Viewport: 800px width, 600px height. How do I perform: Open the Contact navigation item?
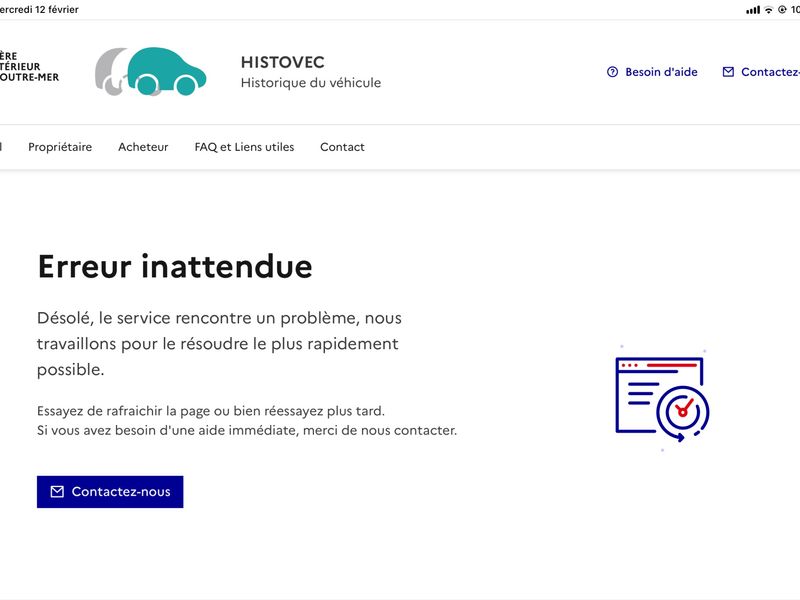click(x=342, y=147)
